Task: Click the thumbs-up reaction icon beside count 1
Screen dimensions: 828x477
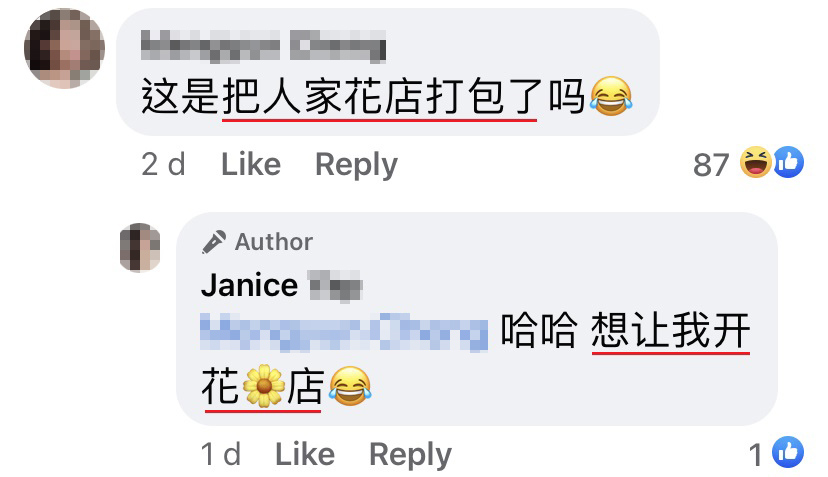Action: click(788, 452)
